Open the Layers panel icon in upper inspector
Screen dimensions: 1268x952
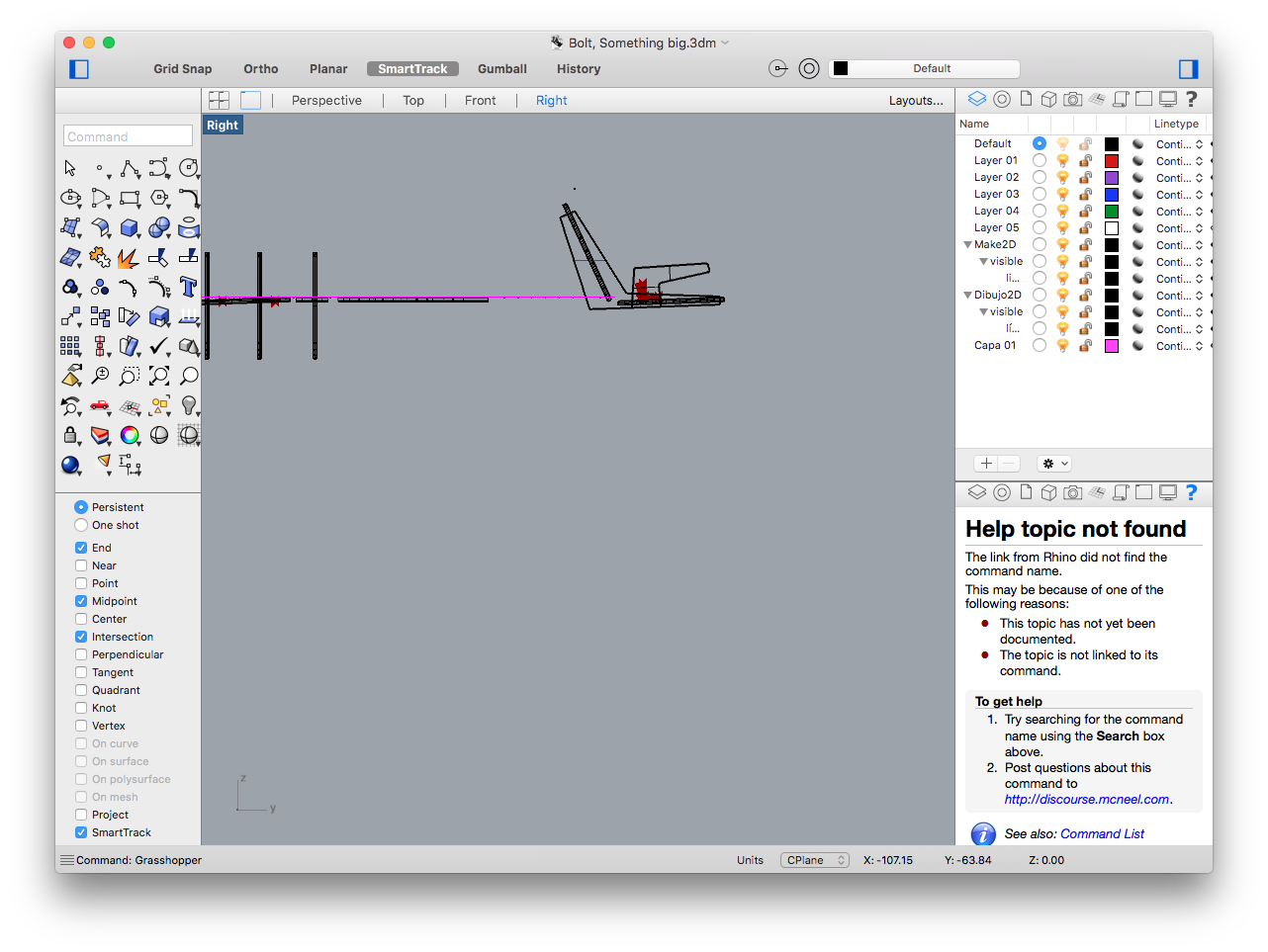point(977,99)
